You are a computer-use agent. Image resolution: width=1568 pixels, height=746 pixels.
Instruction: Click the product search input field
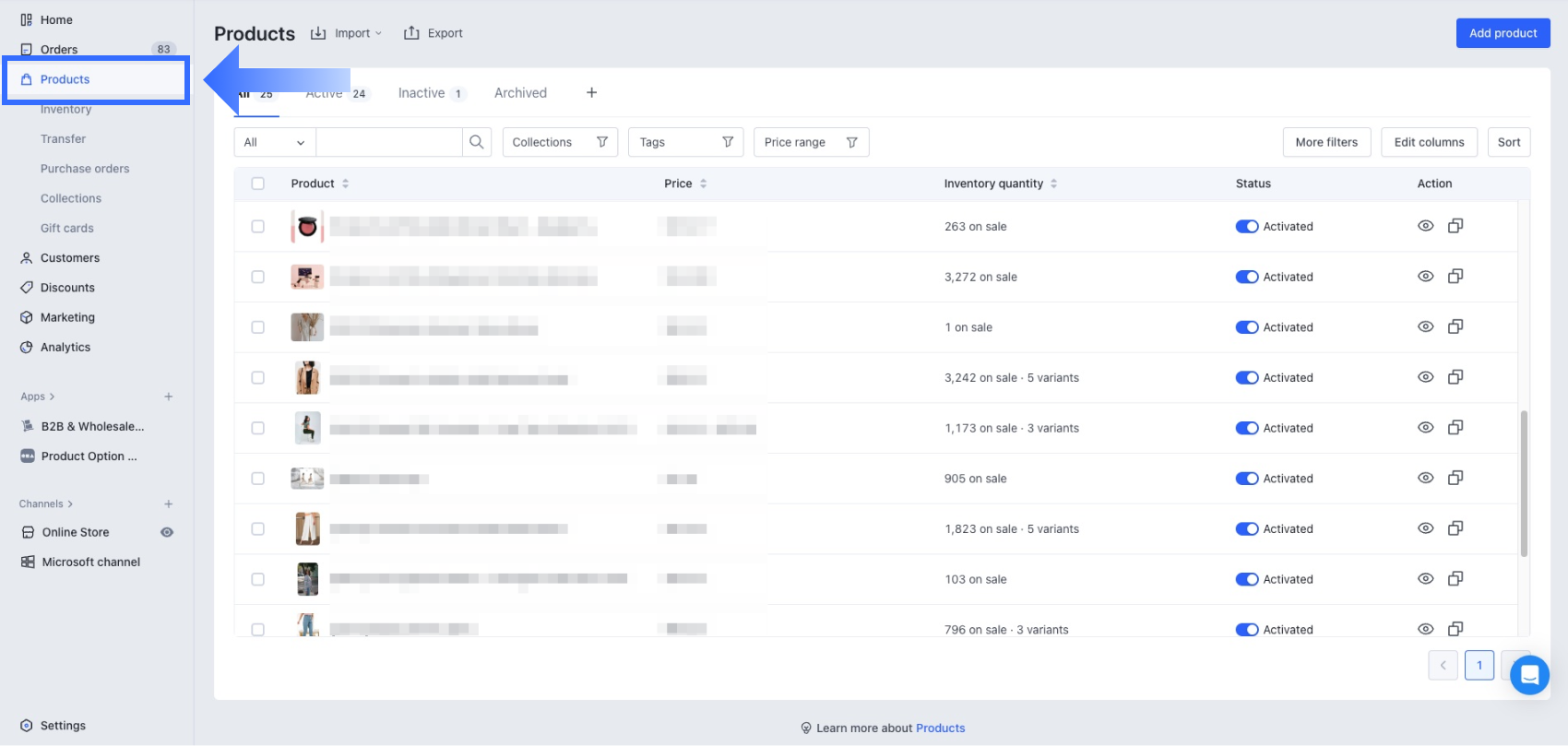[388, 142]
